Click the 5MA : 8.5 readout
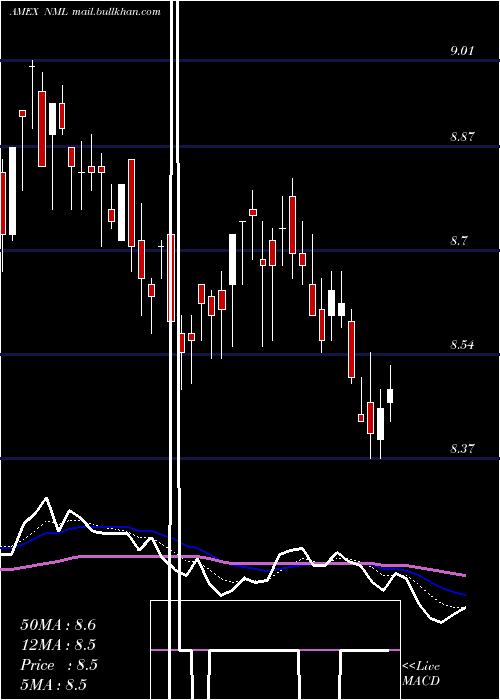The image size is (500, 700). pyautogui.click(x=54, y=684)
